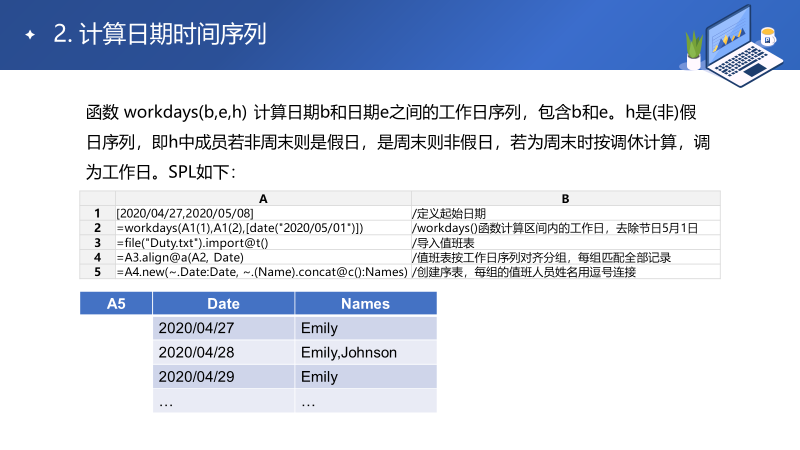
Task: Click row header 5 of the code grid
Action: [x=97, y=272]
